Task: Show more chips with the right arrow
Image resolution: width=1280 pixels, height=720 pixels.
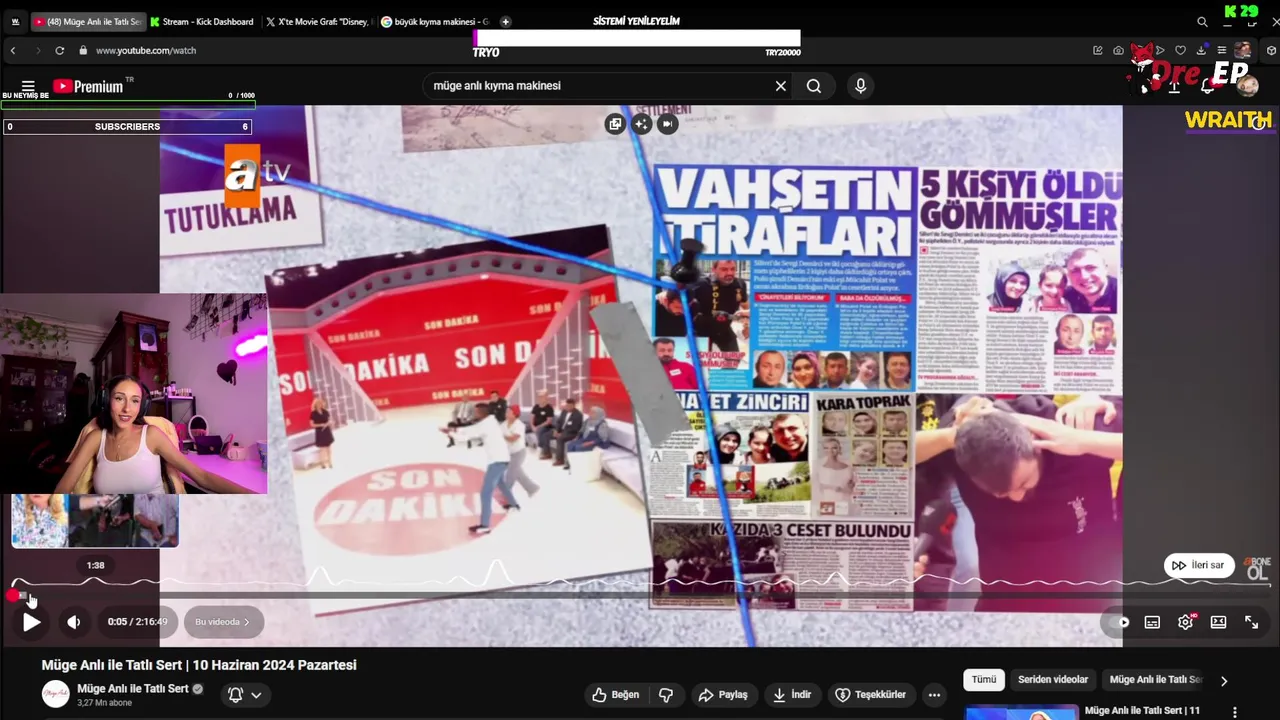Action: (x=1224, y=681)
